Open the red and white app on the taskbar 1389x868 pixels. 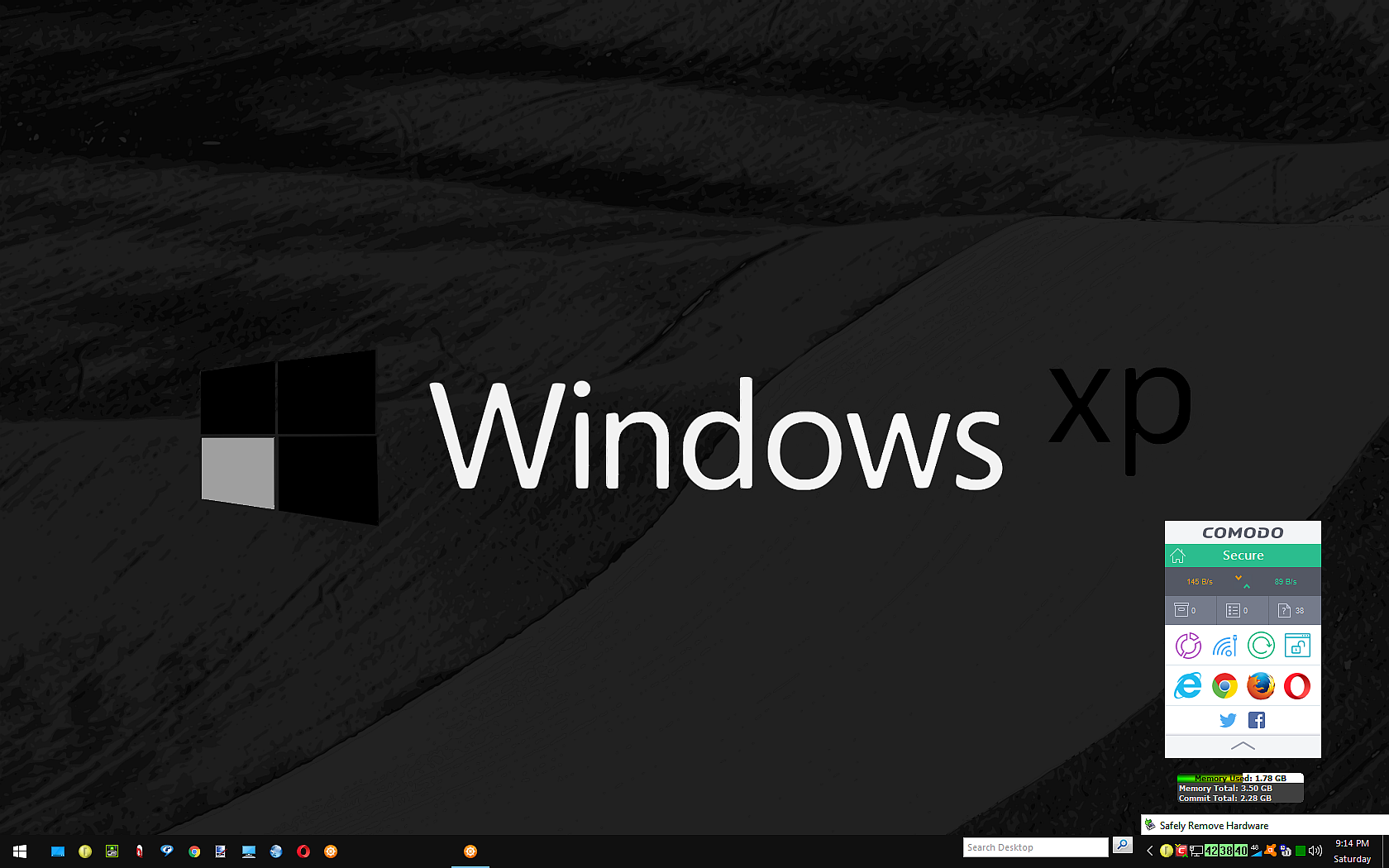(140, 851)
